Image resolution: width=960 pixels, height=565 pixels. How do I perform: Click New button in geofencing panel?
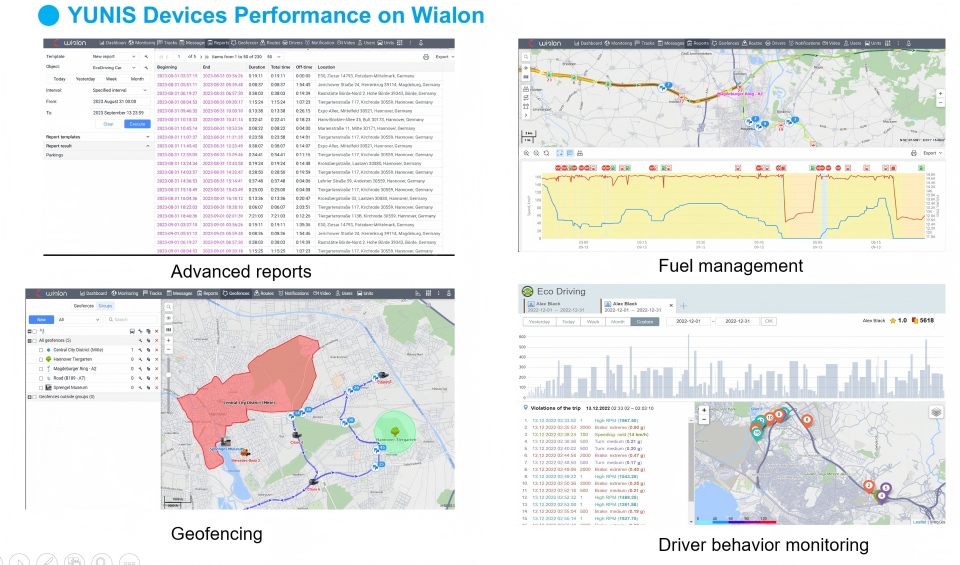[42, 320]
